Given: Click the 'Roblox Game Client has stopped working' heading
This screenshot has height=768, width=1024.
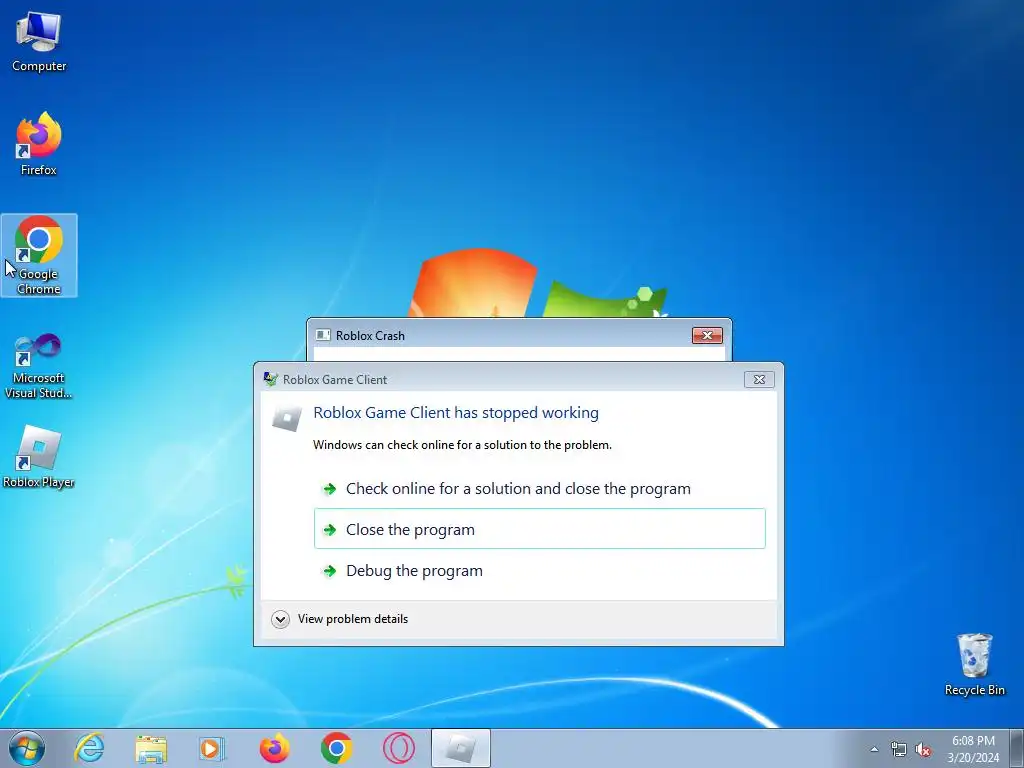Looking at the screenshot, I should 456,413.
